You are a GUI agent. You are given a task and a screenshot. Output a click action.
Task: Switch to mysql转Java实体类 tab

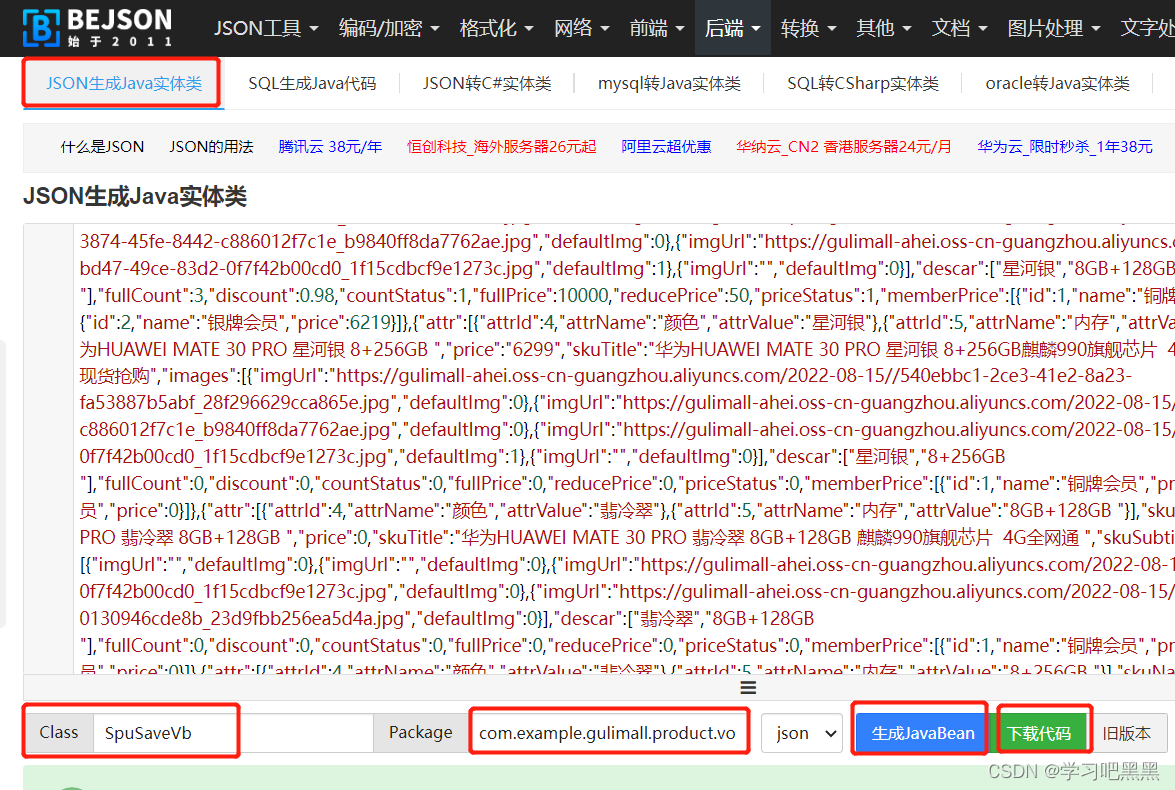click(669, 83)
